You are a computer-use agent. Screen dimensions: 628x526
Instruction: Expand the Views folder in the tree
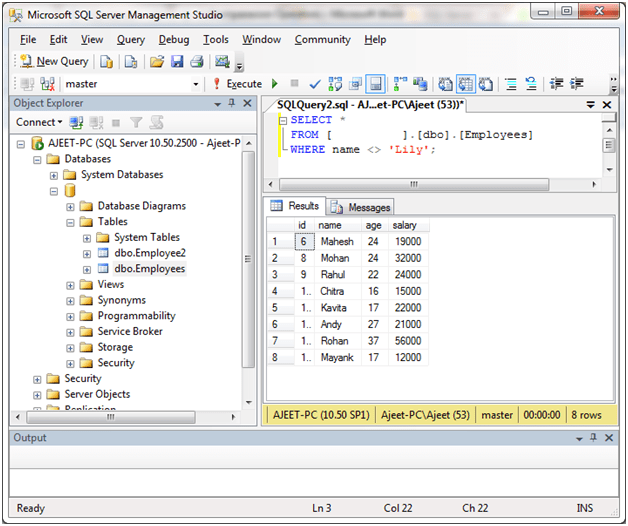point(71,285)
